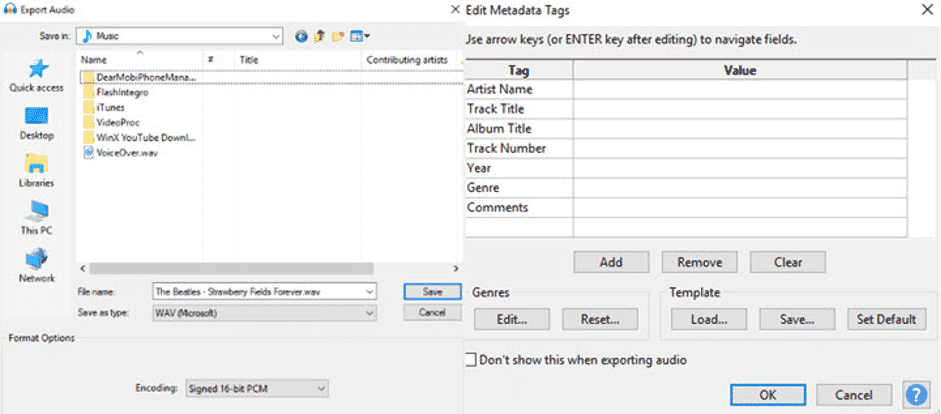
Task: Click the Audacity headphones icon in title bar
Action: coord(10,10)
